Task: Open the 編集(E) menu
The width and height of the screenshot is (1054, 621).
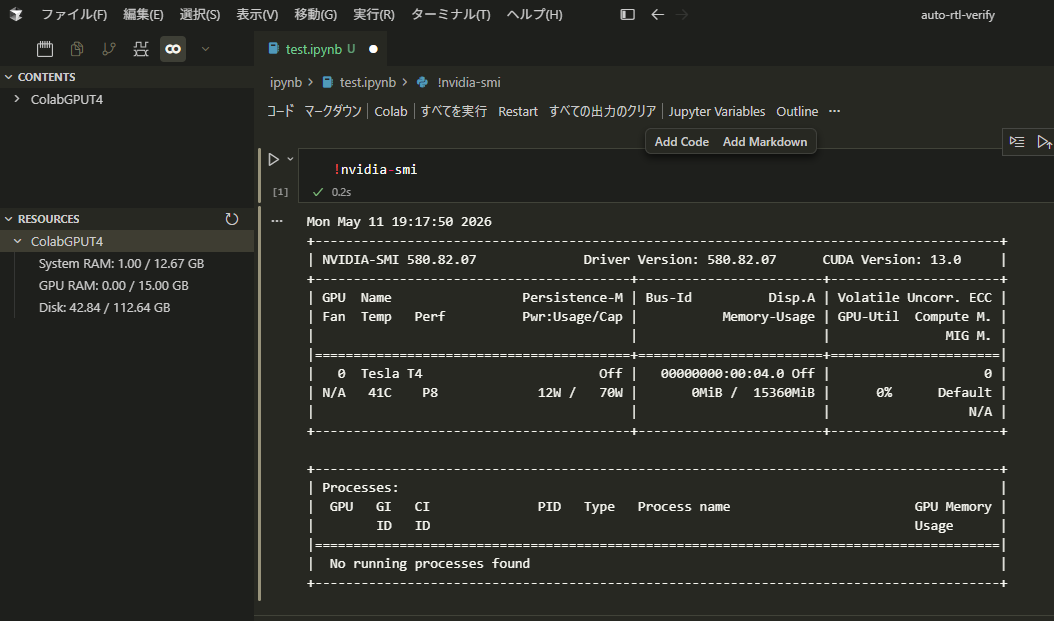Action: (143, 14)
